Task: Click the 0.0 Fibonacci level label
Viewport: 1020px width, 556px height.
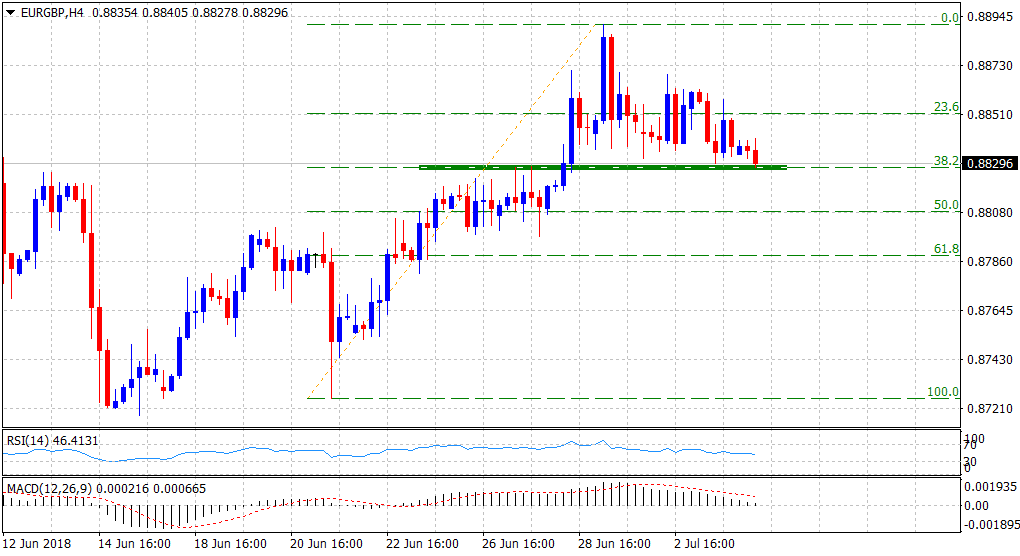Action: [948, 18]
